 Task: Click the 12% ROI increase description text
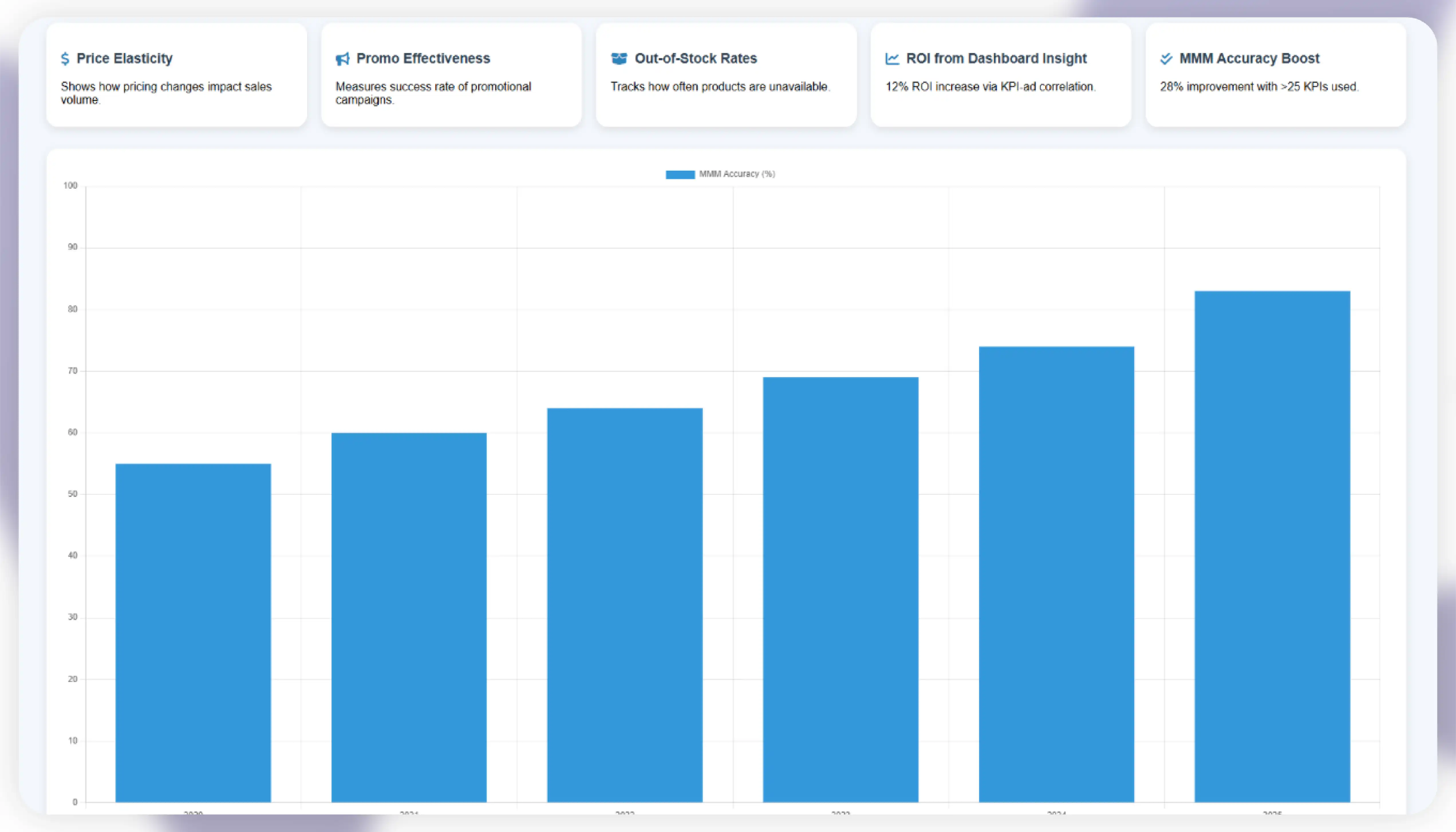pos(990,87)
